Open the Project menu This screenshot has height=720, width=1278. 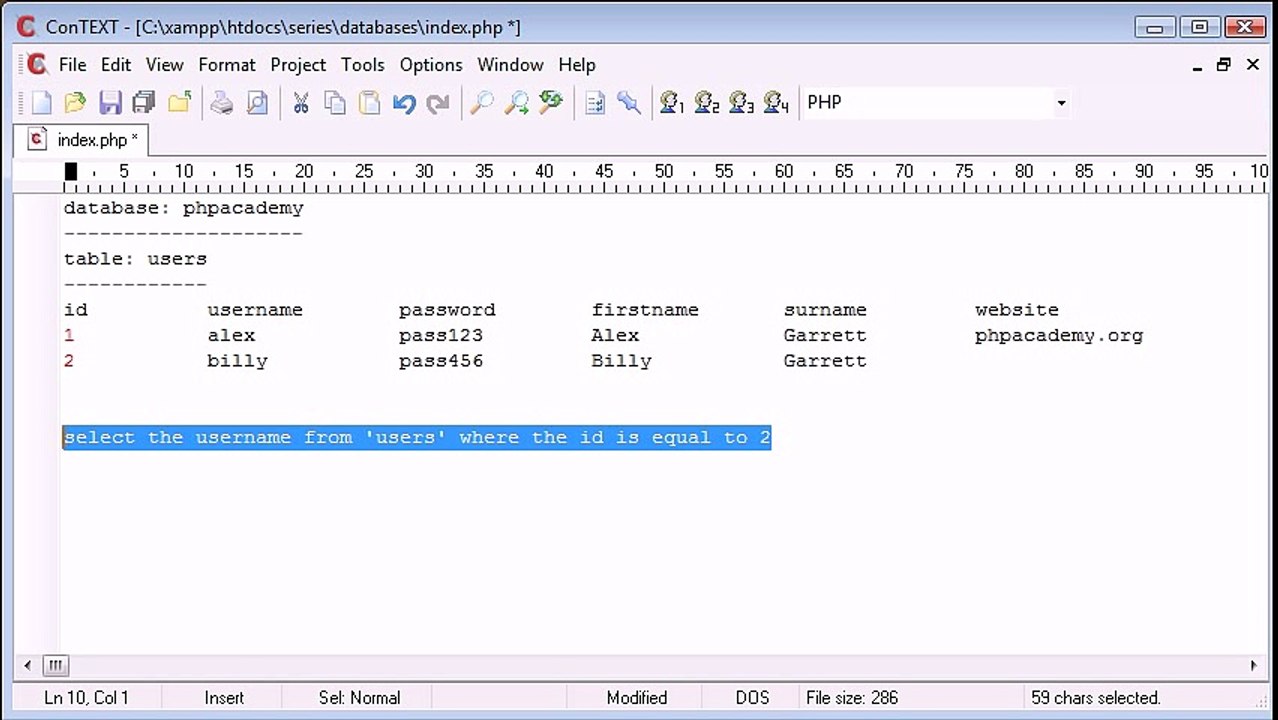tap(298, 64)
